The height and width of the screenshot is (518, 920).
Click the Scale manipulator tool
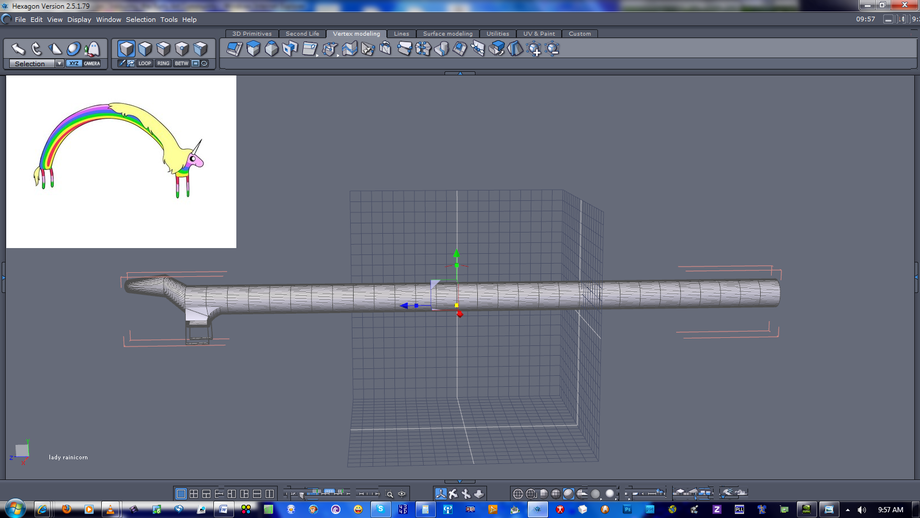click(55, 49)
